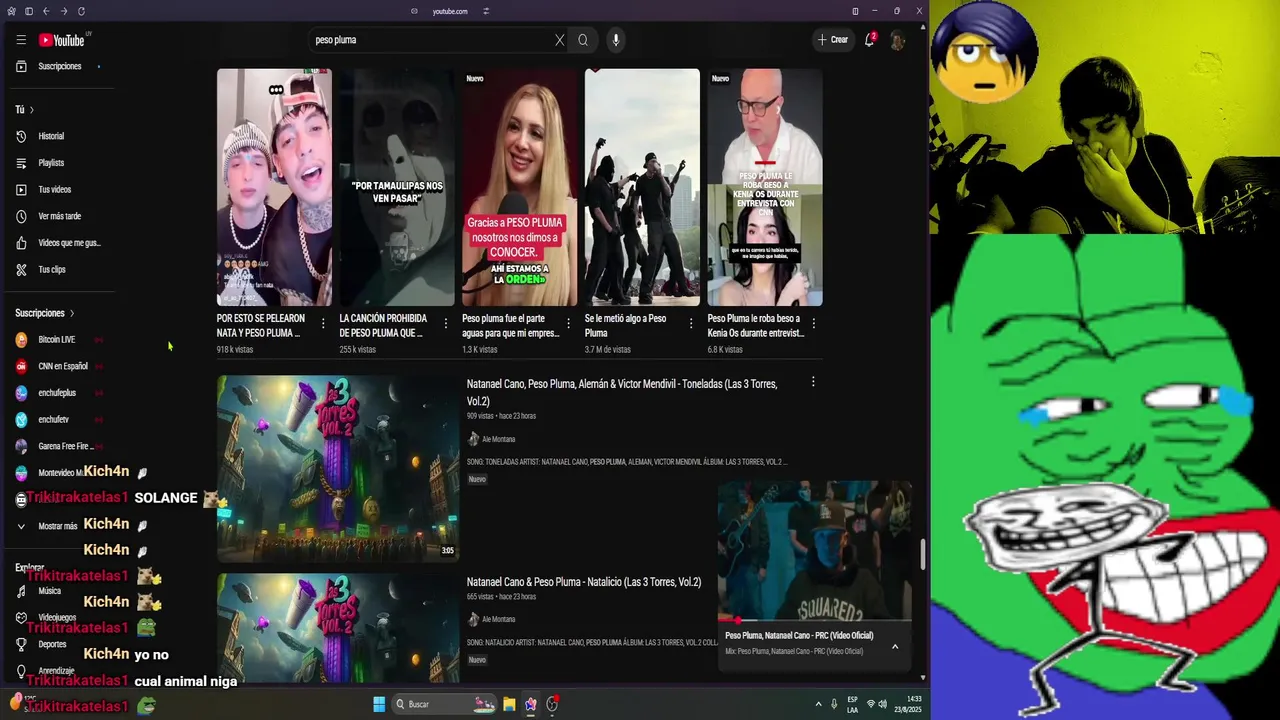1280x720 pixels.
Task: Open Ale Montana channel under Toneladas
Action: tap(499, 439)
